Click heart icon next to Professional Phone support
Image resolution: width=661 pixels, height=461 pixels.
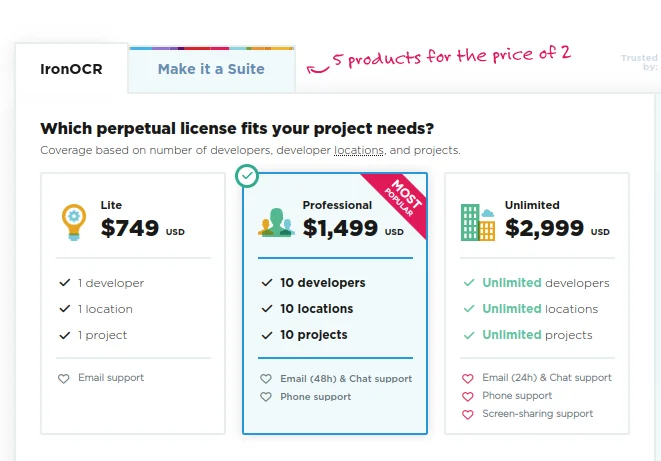tap(266, 397)
